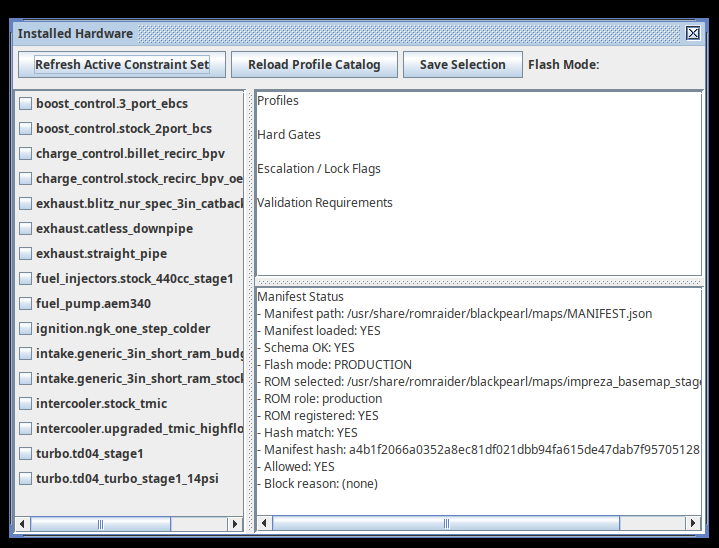Viewport: 719px width, 548px height.
Task: Select exhaust.catless_downpipe hardware checkbox
Action: [26, 229]
